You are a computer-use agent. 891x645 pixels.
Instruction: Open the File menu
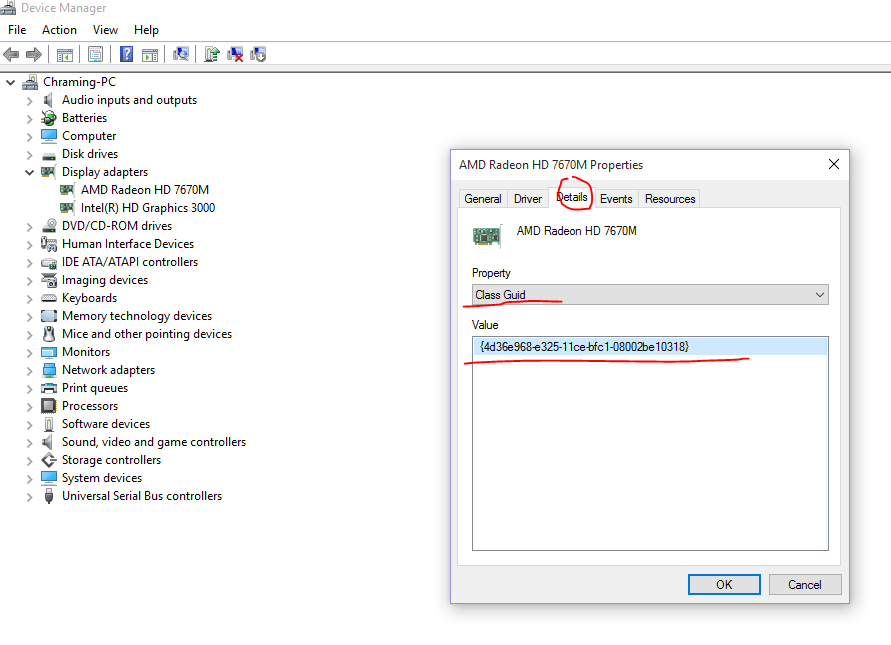[17, 30]
